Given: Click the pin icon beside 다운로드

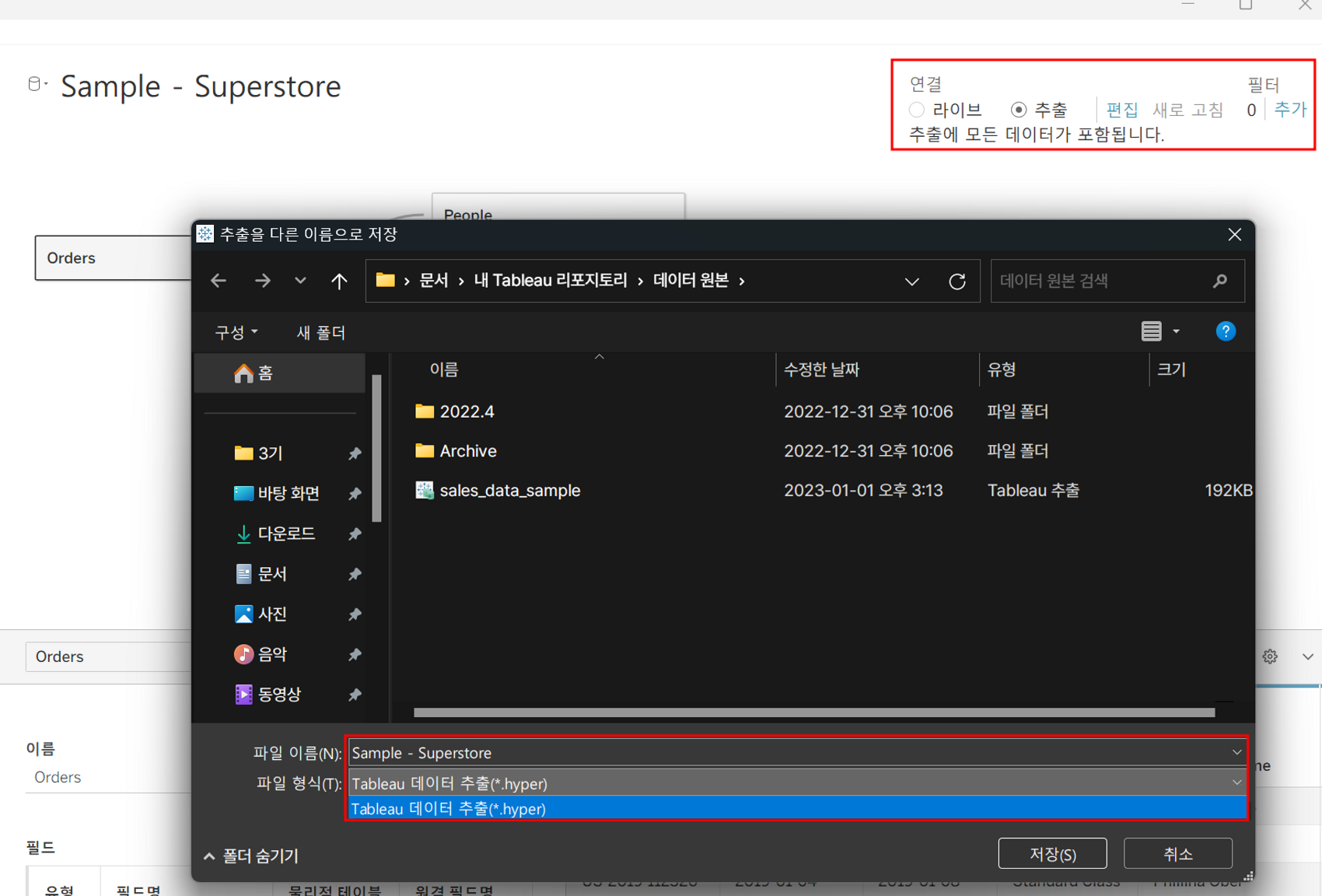Looking at the screenshot, I should (x=355, y=534).
